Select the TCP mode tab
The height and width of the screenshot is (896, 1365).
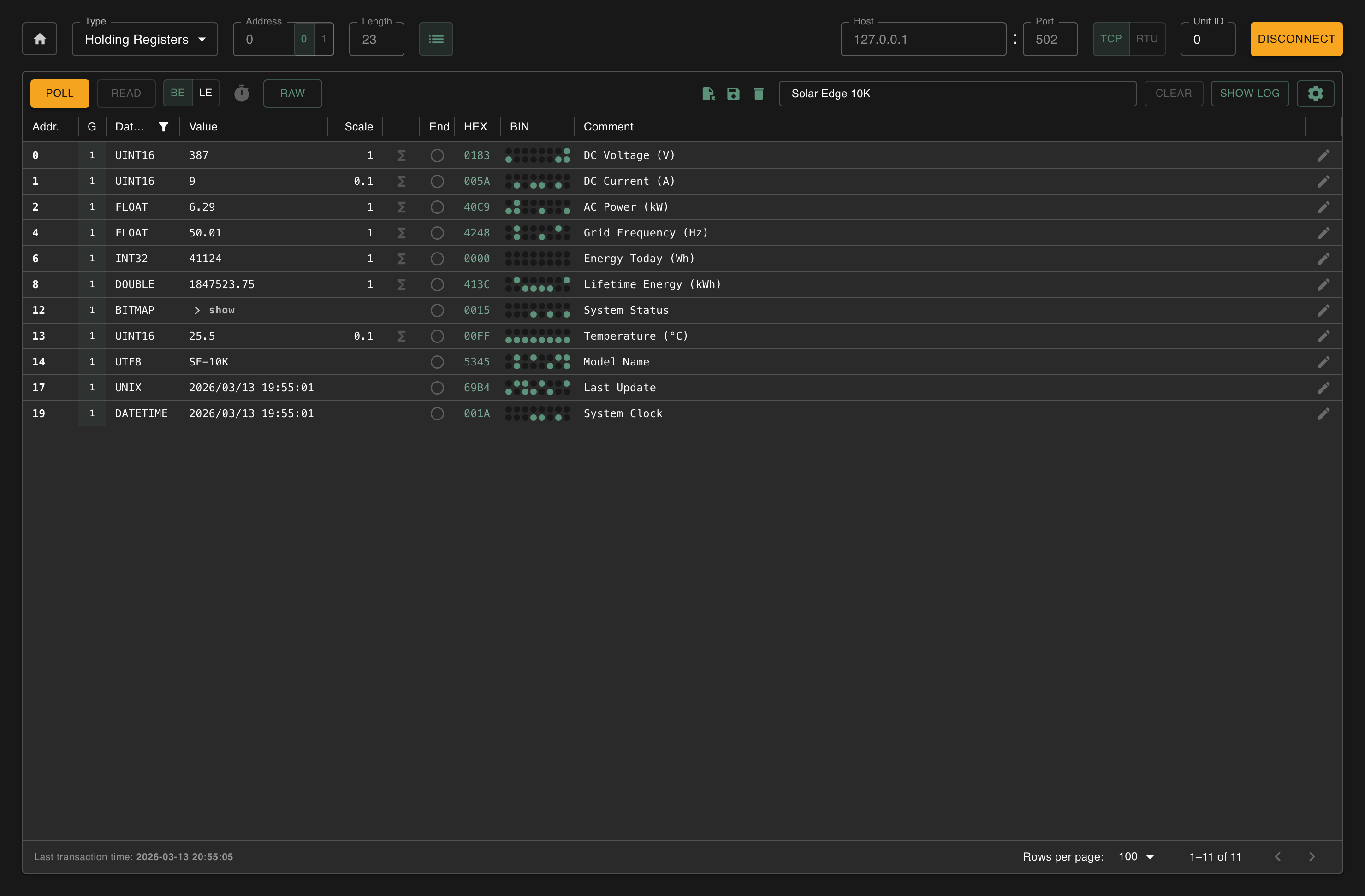(1111, 38)
